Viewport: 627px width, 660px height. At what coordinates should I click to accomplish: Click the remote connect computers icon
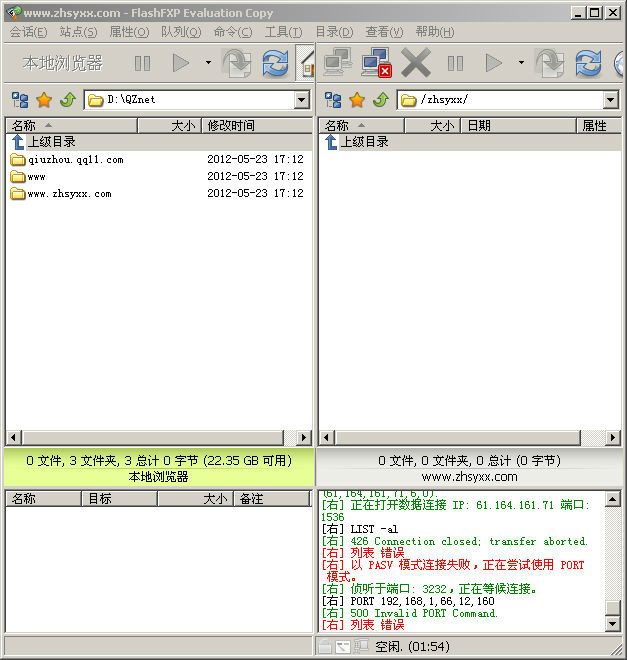click(338, 62)
